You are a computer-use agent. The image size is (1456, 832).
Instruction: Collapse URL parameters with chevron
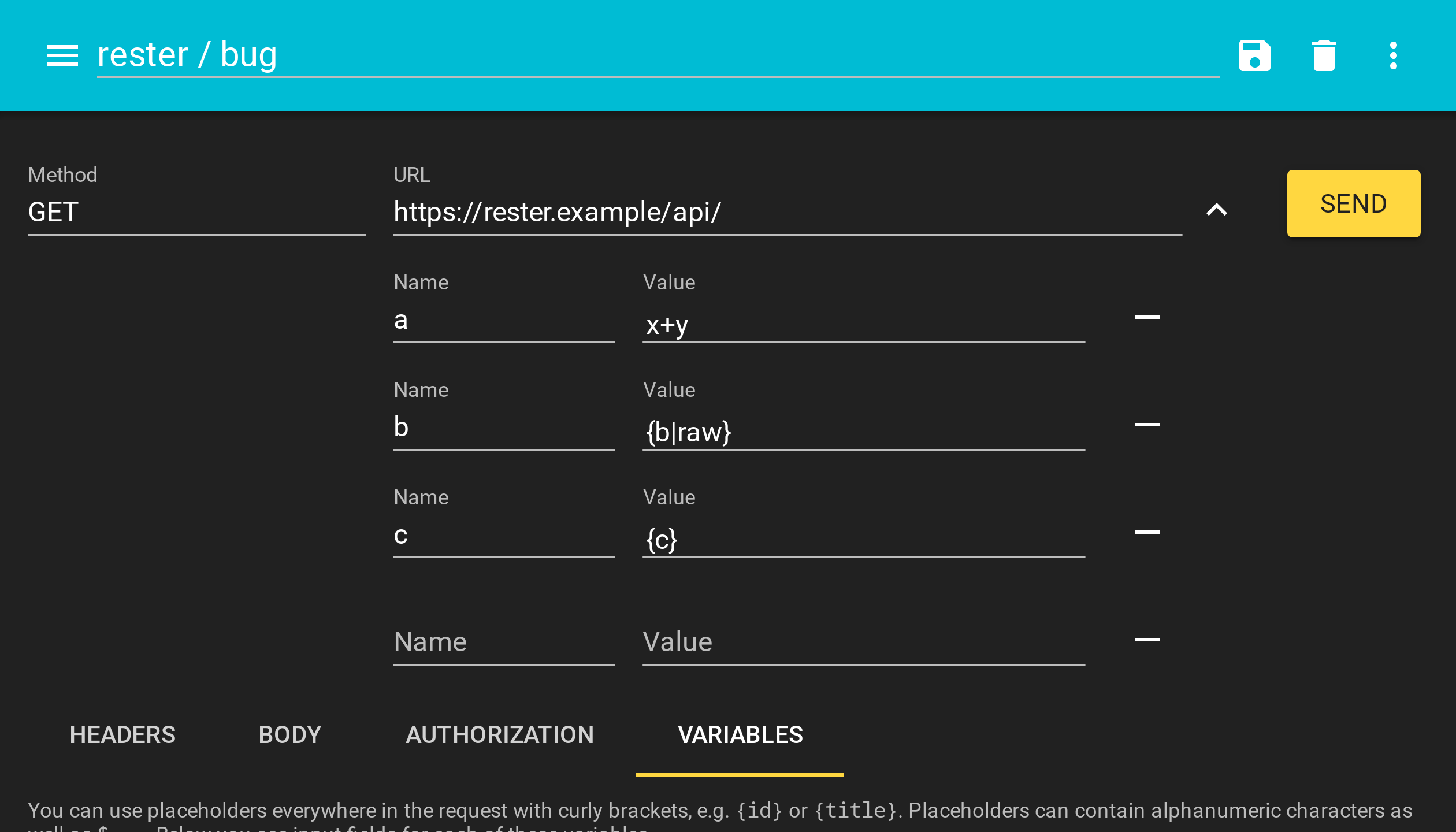[1216, 210]
